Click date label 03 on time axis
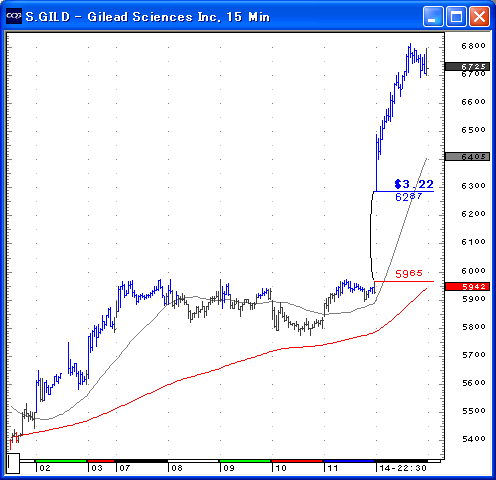This screenshot has height=480, width=496. 97,468
